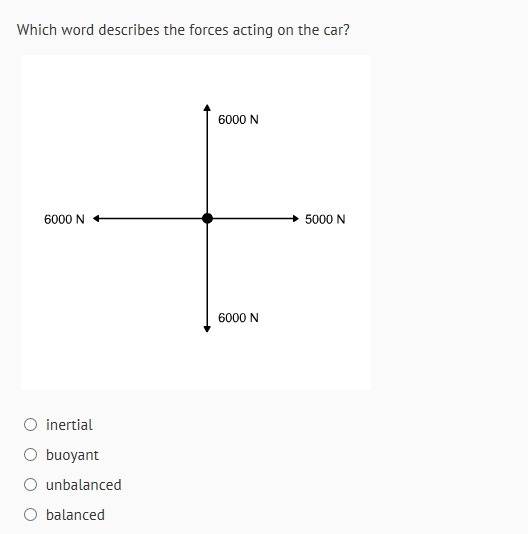The height and width of the screenshot is (534, 528).
Task: Click the 'unbalanced' answer label text
Action: [83, 485]
